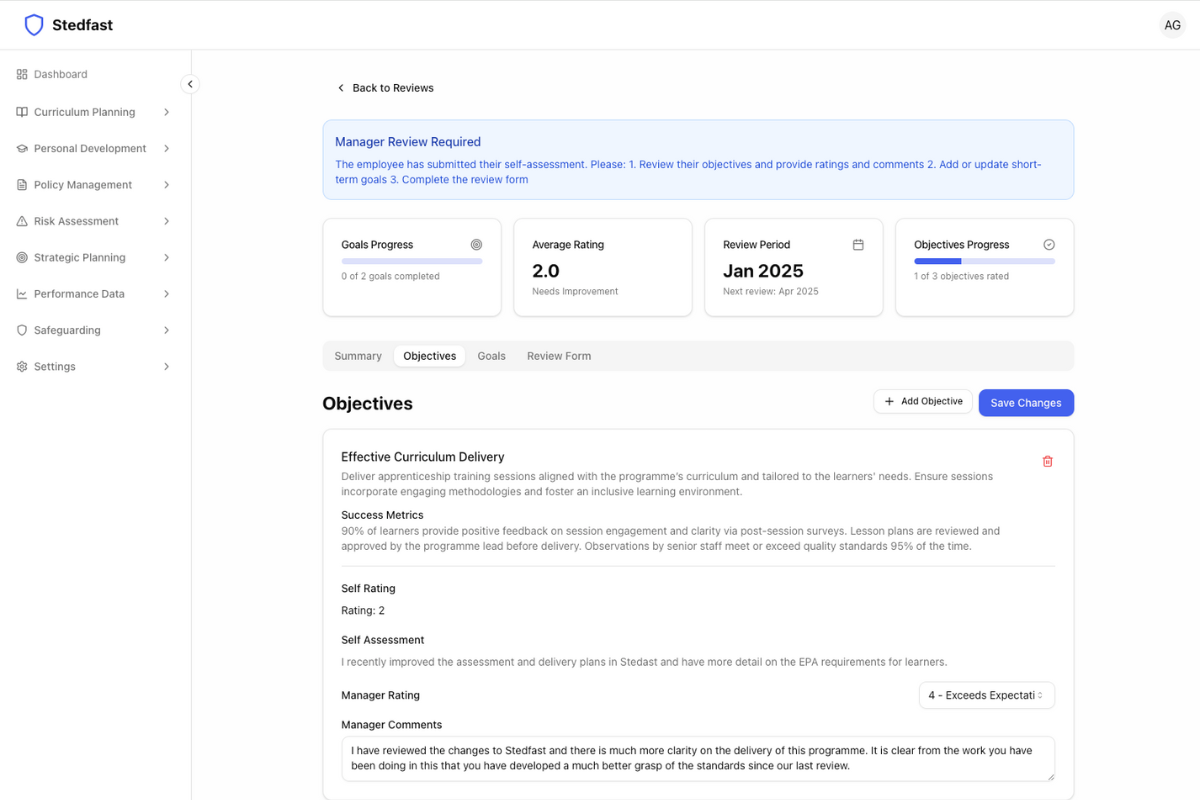
Task: Open the Manager Rating dropdown
Action: [985, 695]
